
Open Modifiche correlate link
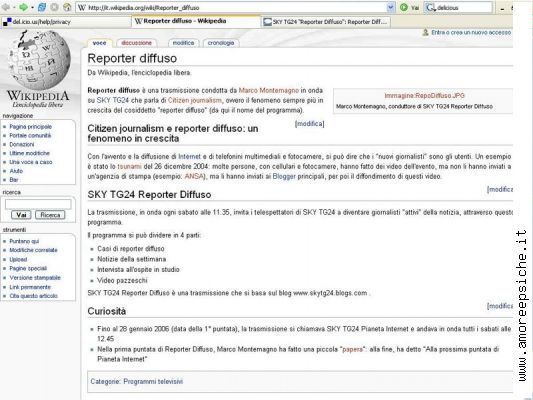pyautogui.click(x=33, y=250)
